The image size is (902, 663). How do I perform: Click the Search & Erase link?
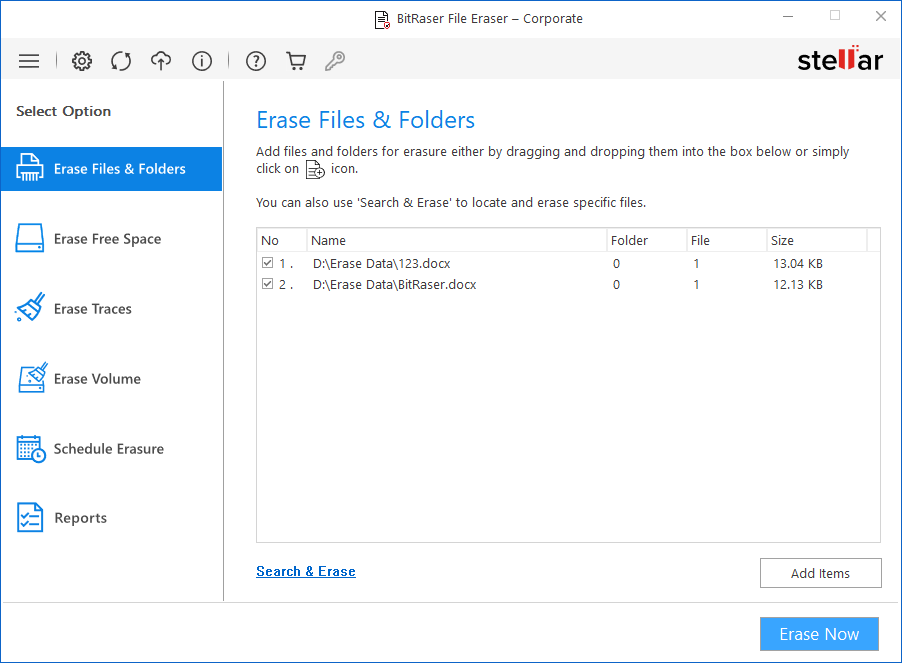tap(306, 572)
